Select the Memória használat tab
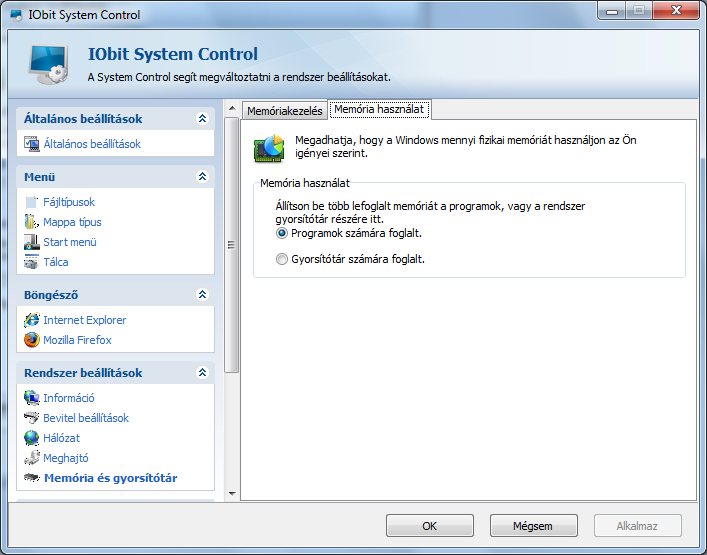This screenshot has width=707, height=555. pyautogui.click(x=379, y=110)
